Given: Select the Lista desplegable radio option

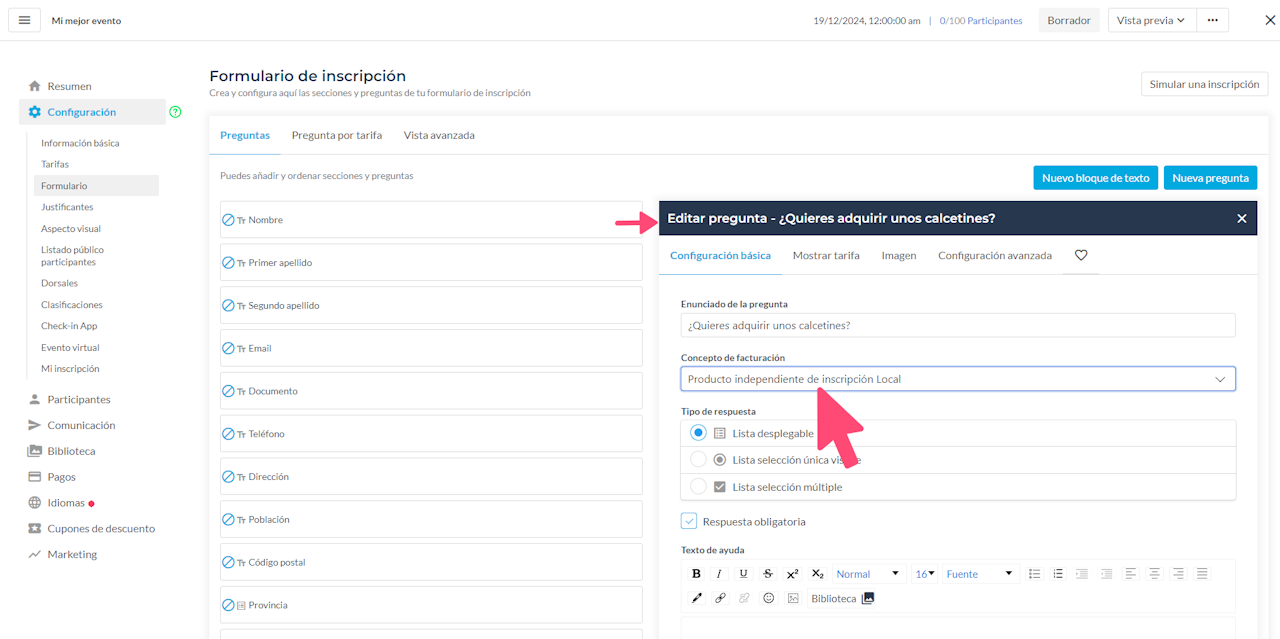Looking at the screenshot, I should (x=699, y=433).
